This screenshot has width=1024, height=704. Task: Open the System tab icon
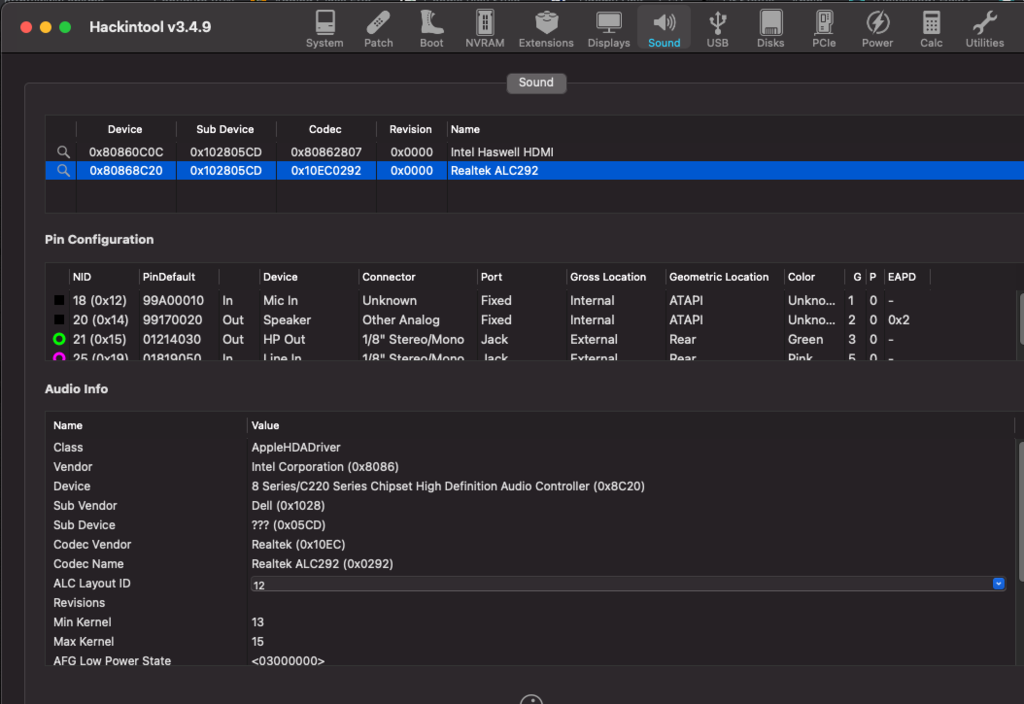click(324, 27)
